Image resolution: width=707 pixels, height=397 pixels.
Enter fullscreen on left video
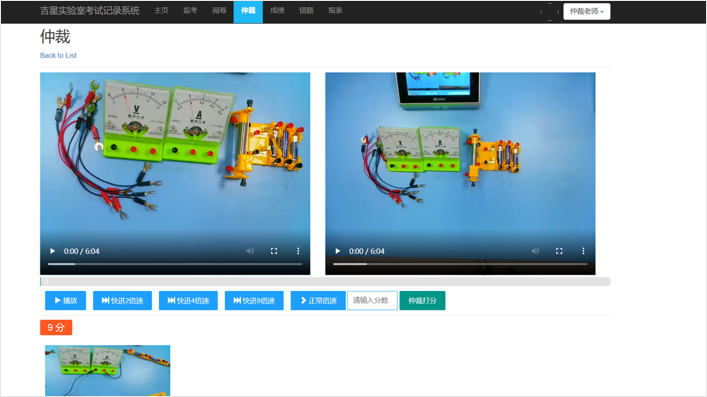pyautogui.click(x=274, y=251)
